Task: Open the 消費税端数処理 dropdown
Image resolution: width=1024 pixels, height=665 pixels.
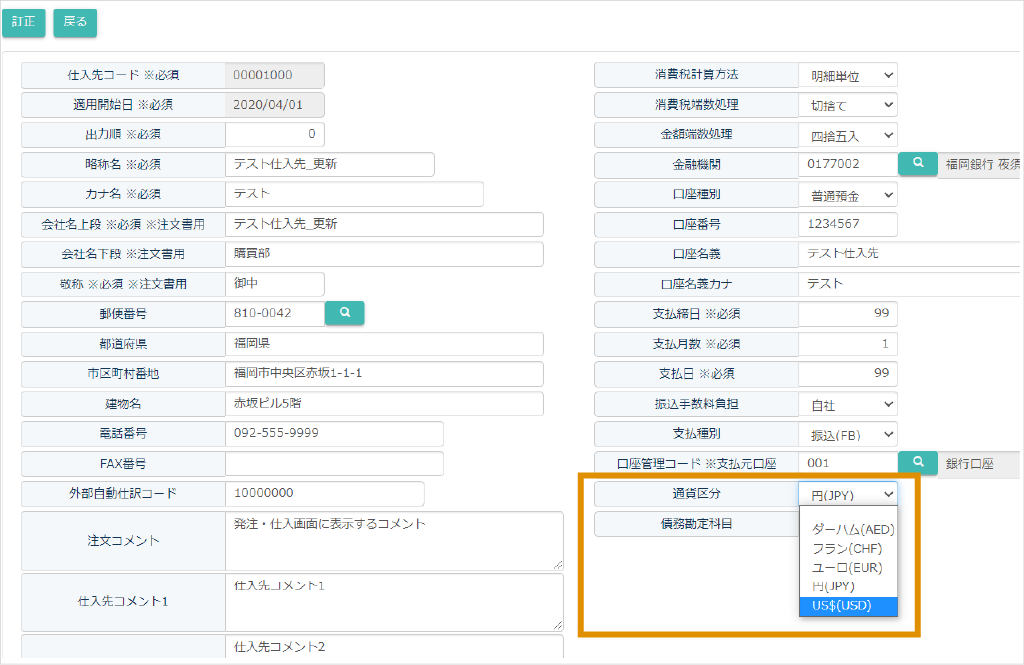Action: tap(847, 105)
